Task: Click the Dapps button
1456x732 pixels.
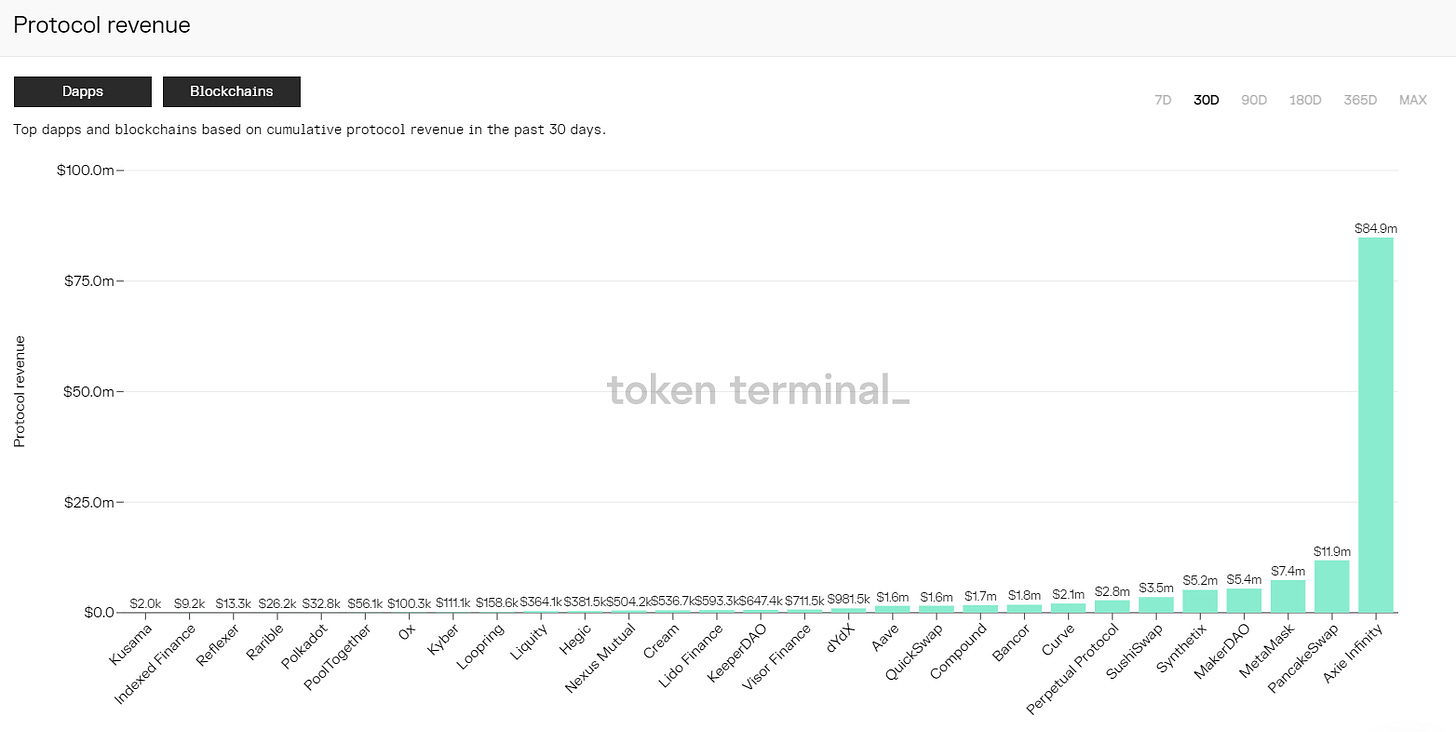Action: coord(83,91)
